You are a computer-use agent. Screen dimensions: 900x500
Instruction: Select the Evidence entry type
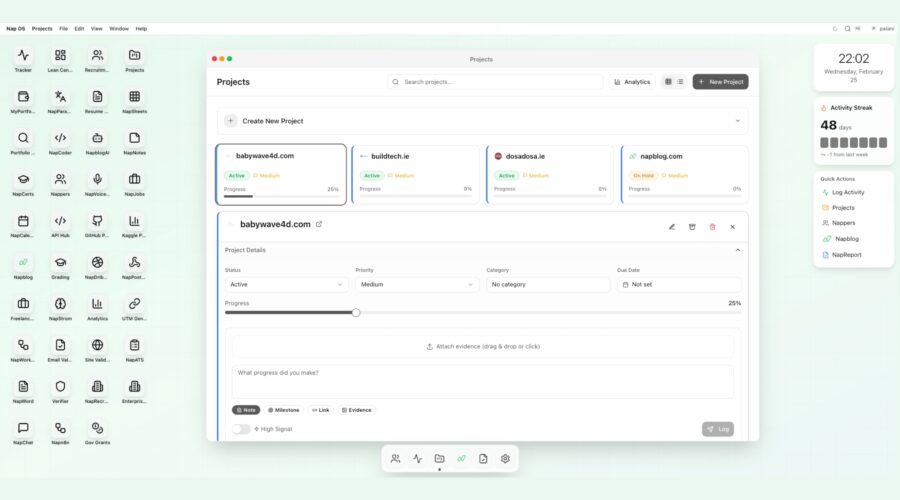(x=356, y=410)
